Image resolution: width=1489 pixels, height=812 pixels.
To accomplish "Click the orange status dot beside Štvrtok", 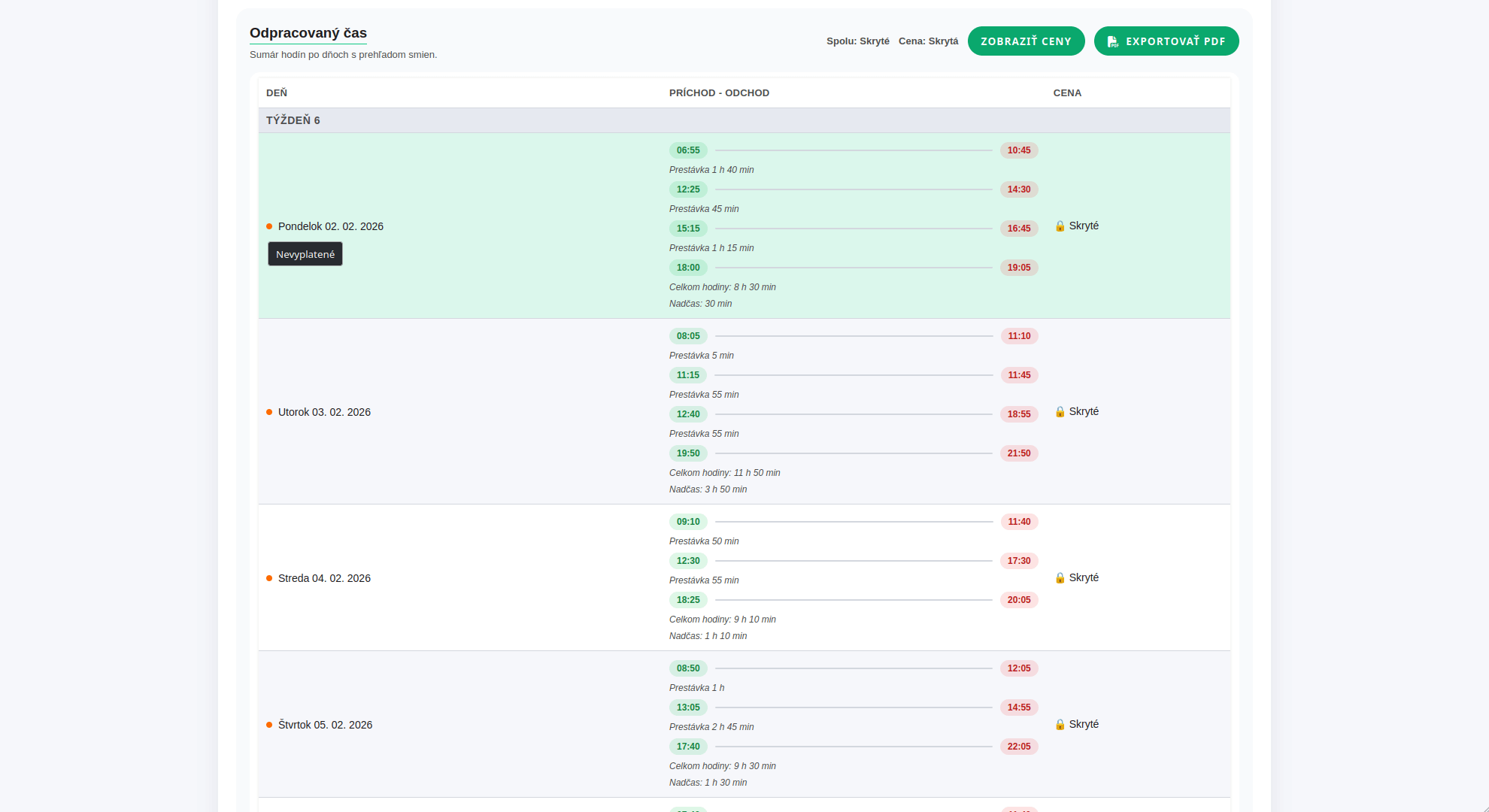I will coord(269,725).
